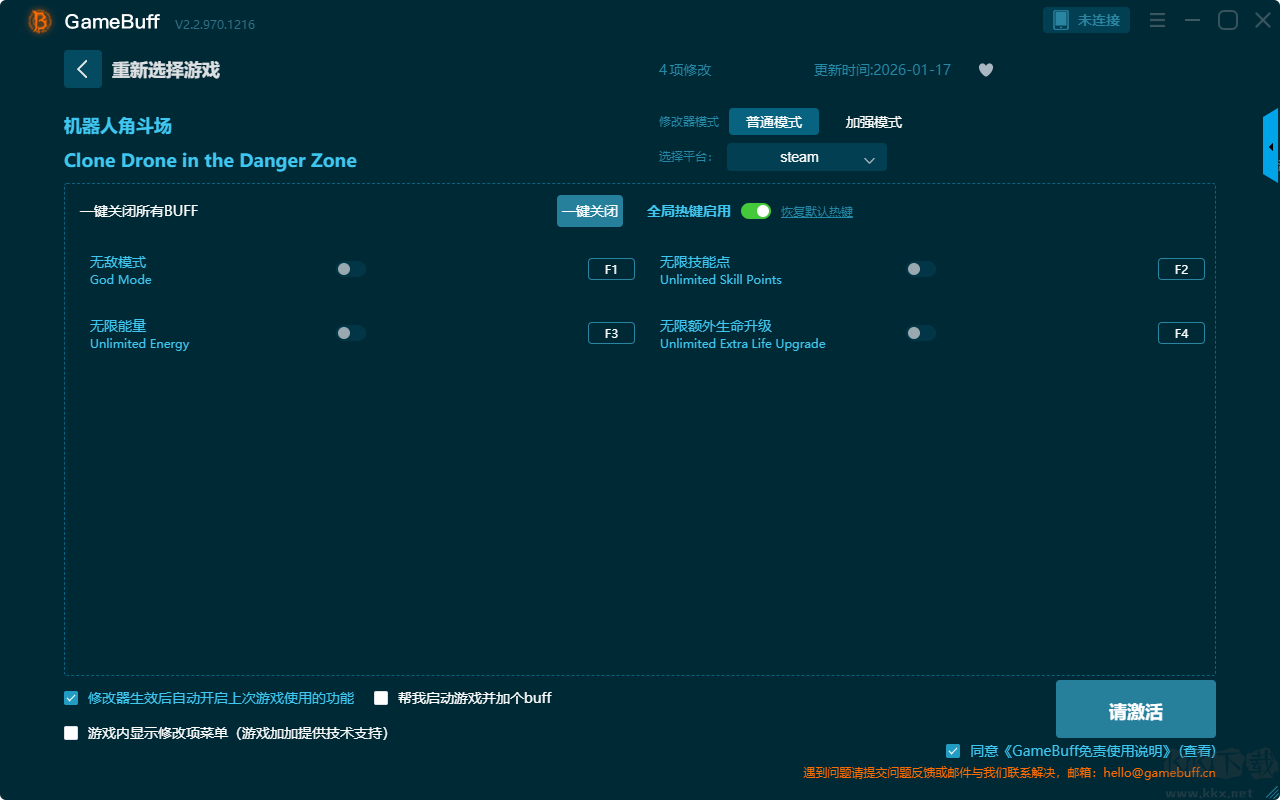This screenshot has width=1280, height=800.
Task: Click the update time 2026-01-17 text
Action: (883, 70)
